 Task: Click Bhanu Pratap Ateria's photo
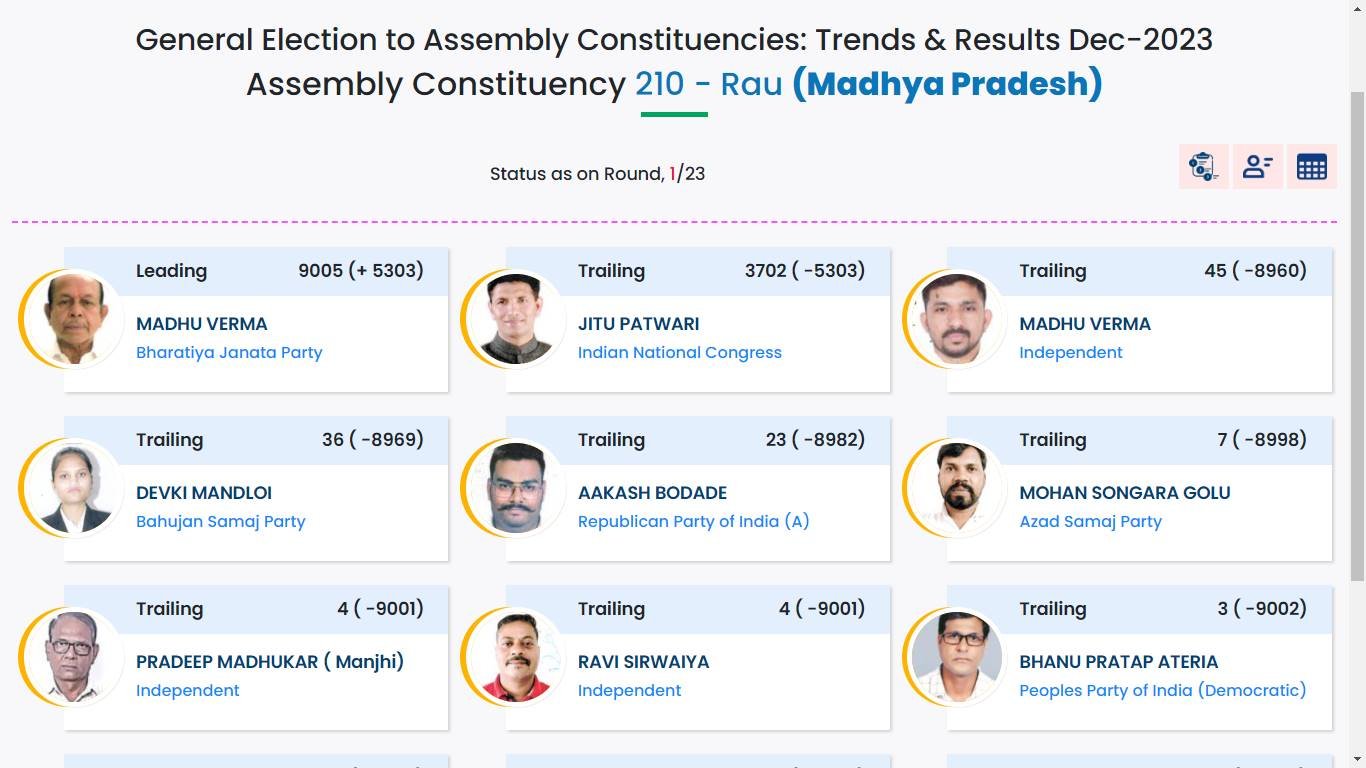958,656
